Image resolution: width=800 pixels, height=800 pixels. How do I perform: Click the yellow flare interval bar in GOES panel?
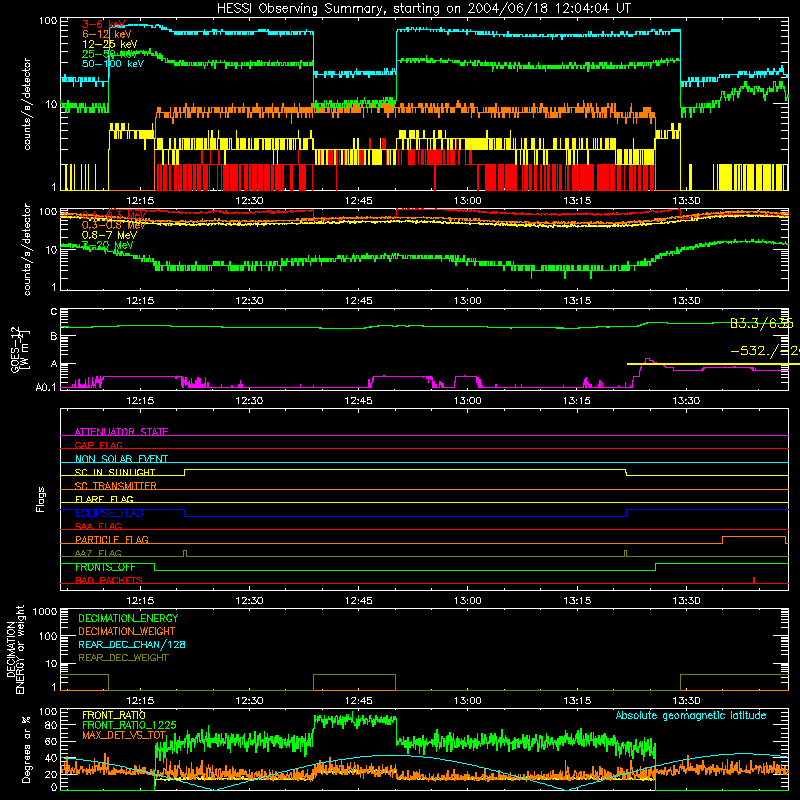(713, 364)
